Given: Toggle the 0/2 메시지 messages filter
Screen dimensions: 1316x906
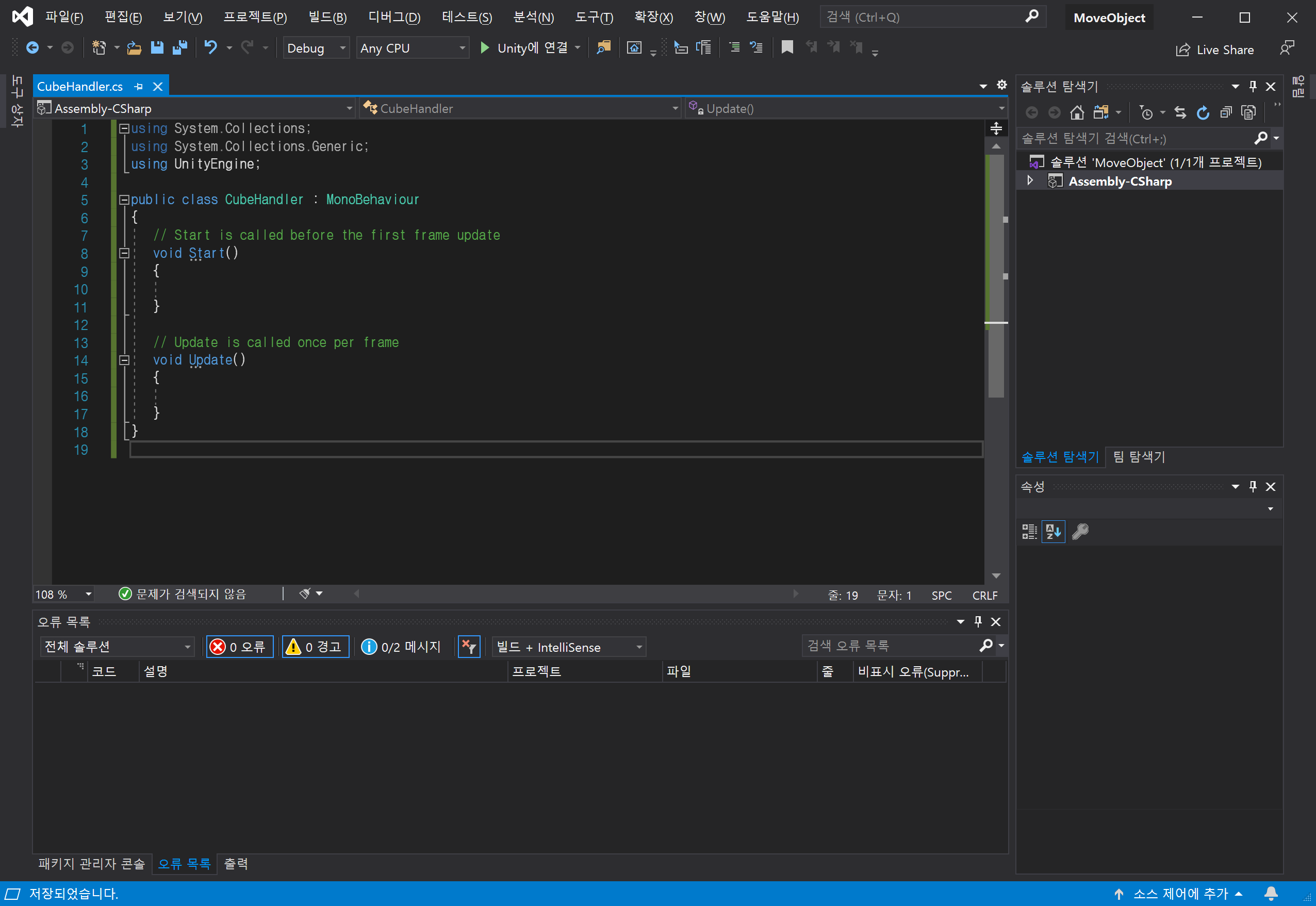Looking at the screenshot, I should 401,647.
